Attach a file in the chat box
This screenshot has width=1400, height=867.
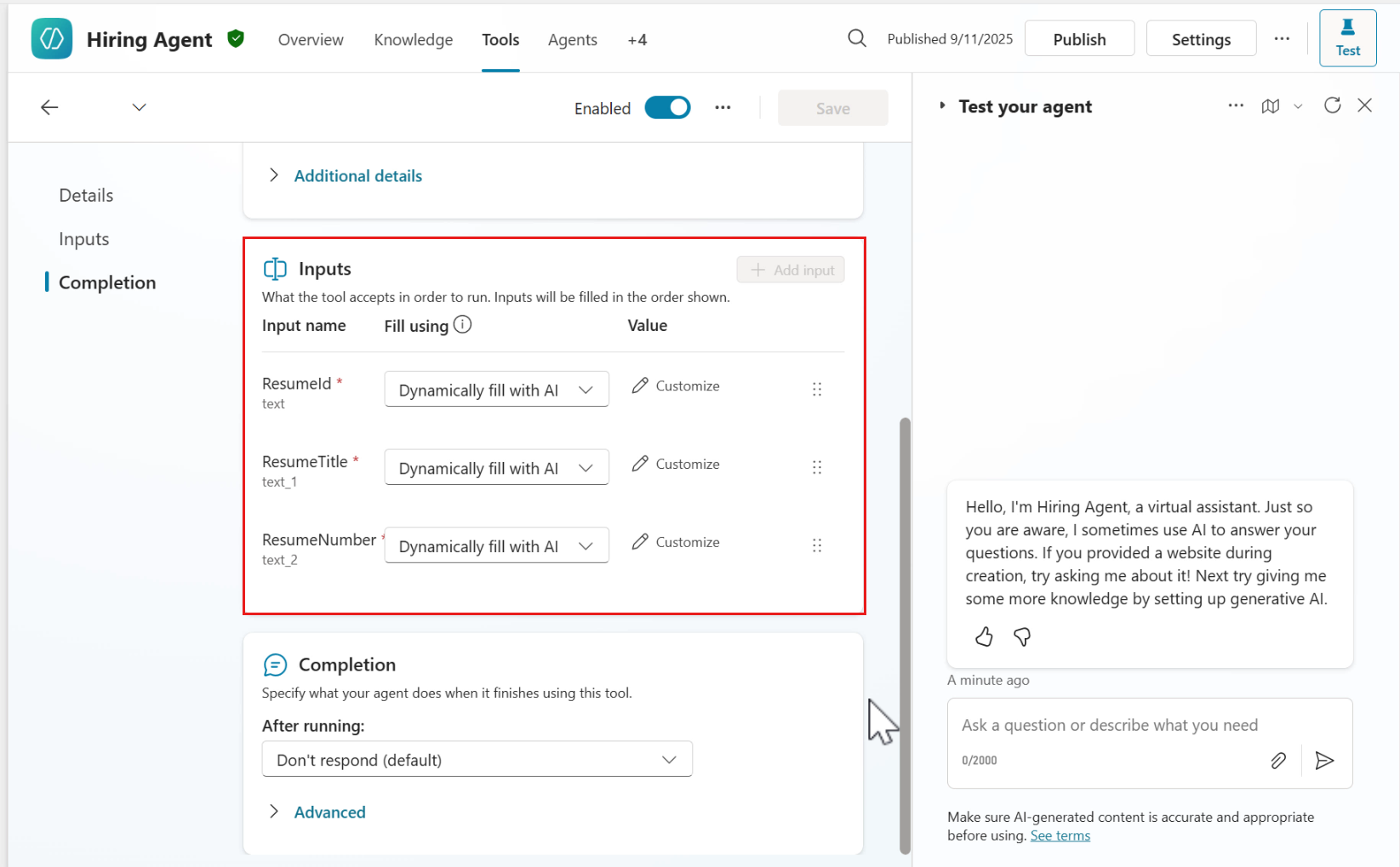(1278, 760)
